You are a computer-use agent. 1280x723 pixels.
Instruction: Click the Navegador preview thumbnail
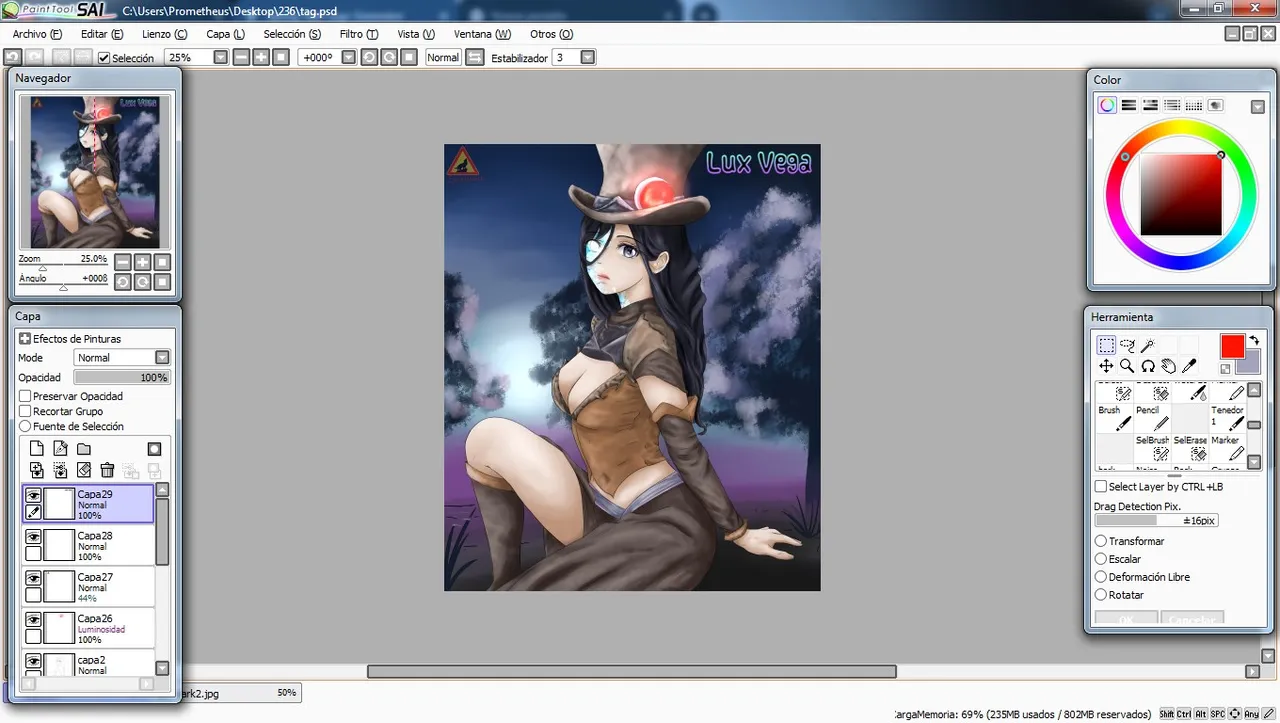point(95,172)
